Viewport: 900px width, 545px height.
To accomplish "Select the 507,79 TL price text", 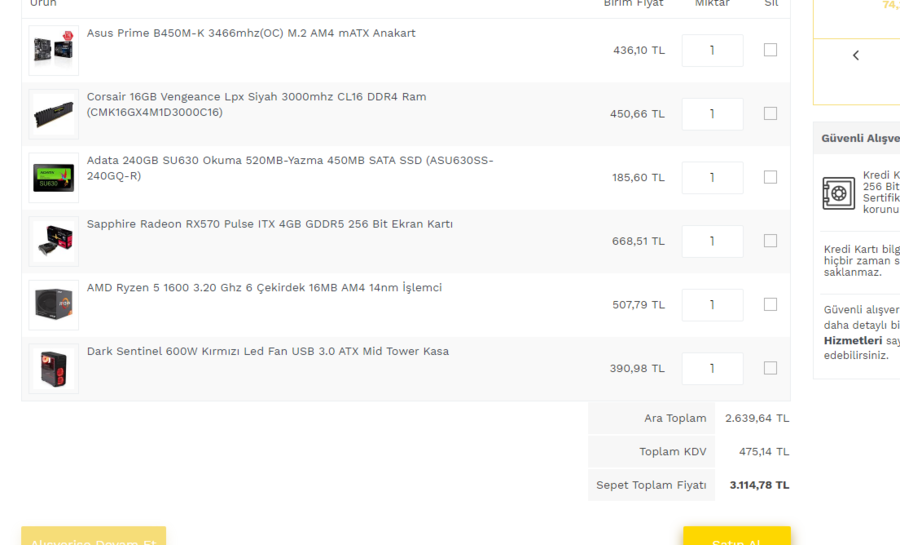I will [638, 305].
